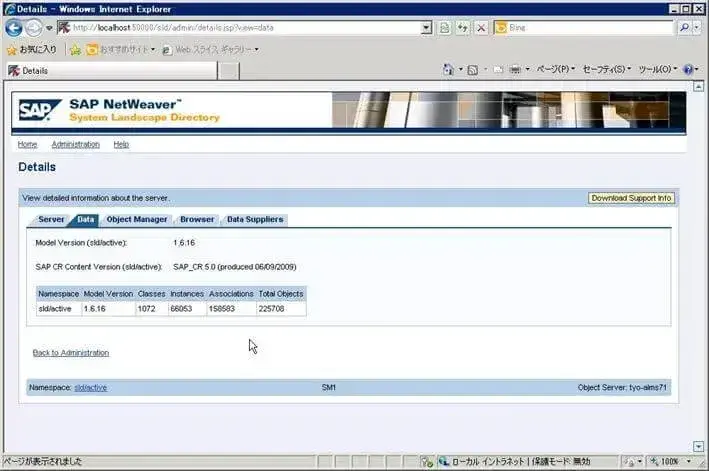Open the Help link
709x471 pixels.
point(121,145)
